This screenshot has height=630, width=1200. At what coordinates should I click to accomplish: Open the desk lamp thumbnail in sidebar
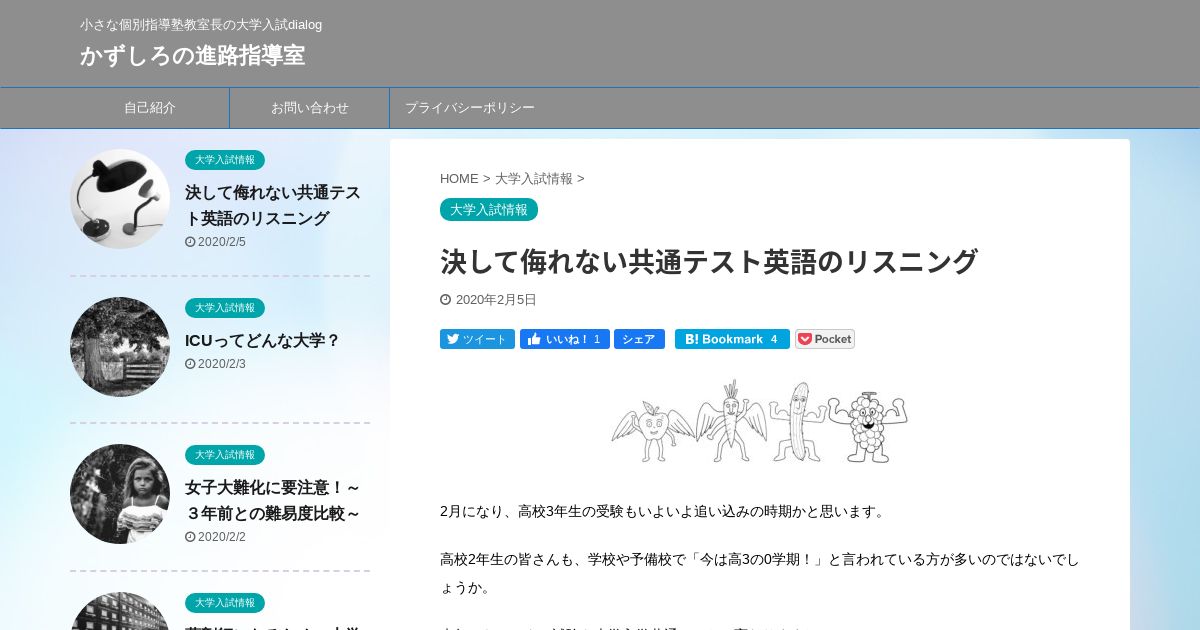120,199
